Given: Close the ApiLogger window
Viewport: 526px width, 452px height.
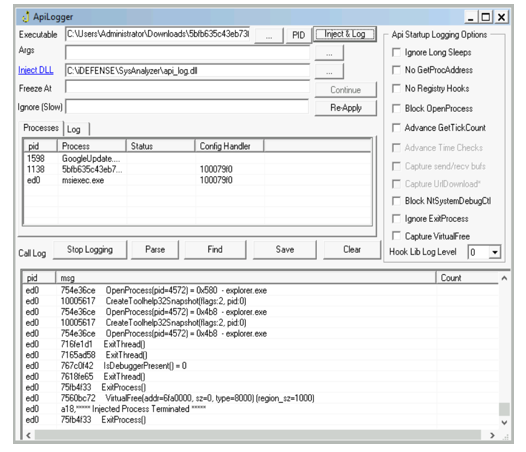Looking at the screenshot, I should (501, 17).
